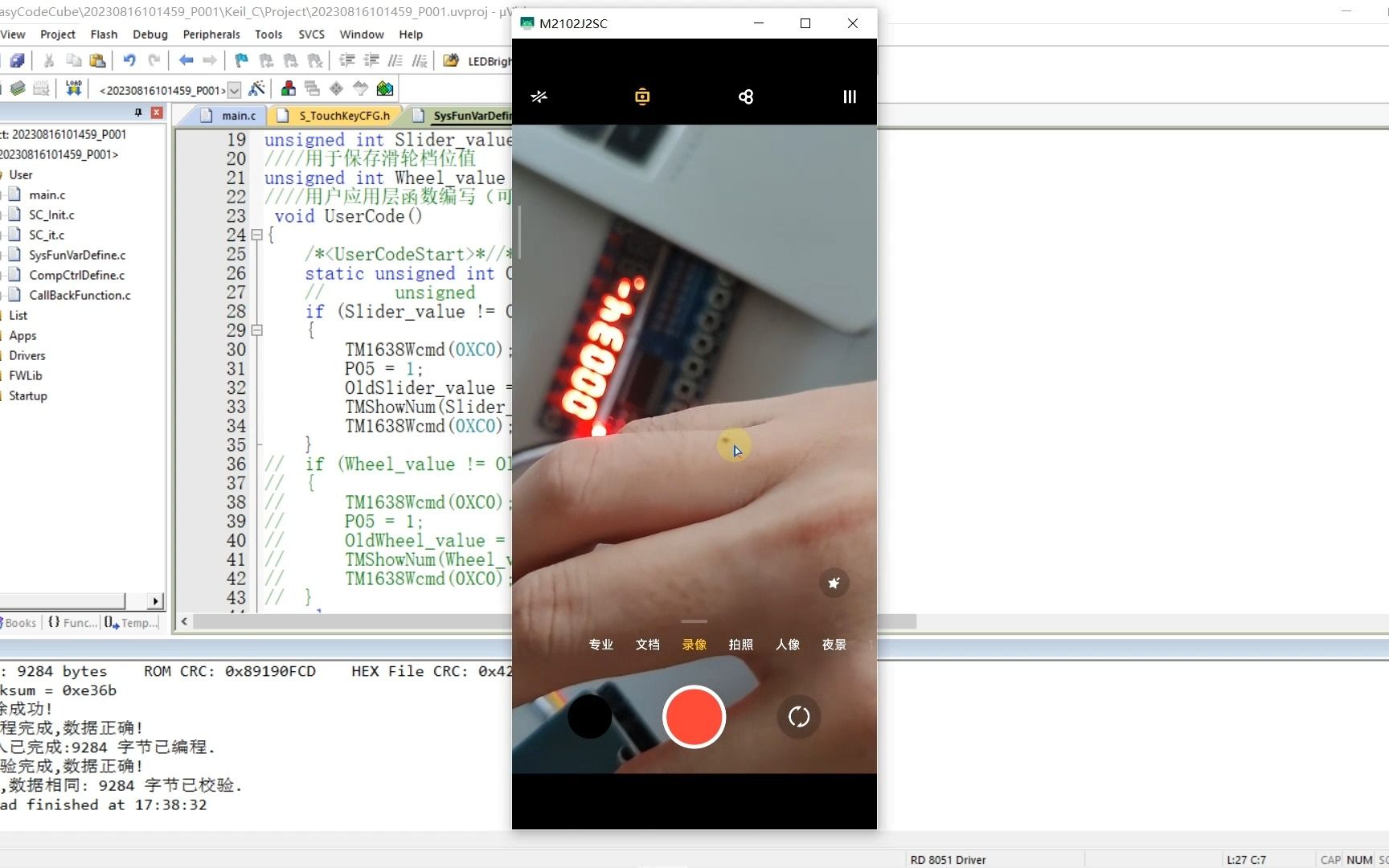Comment out the selected lines

395,60
